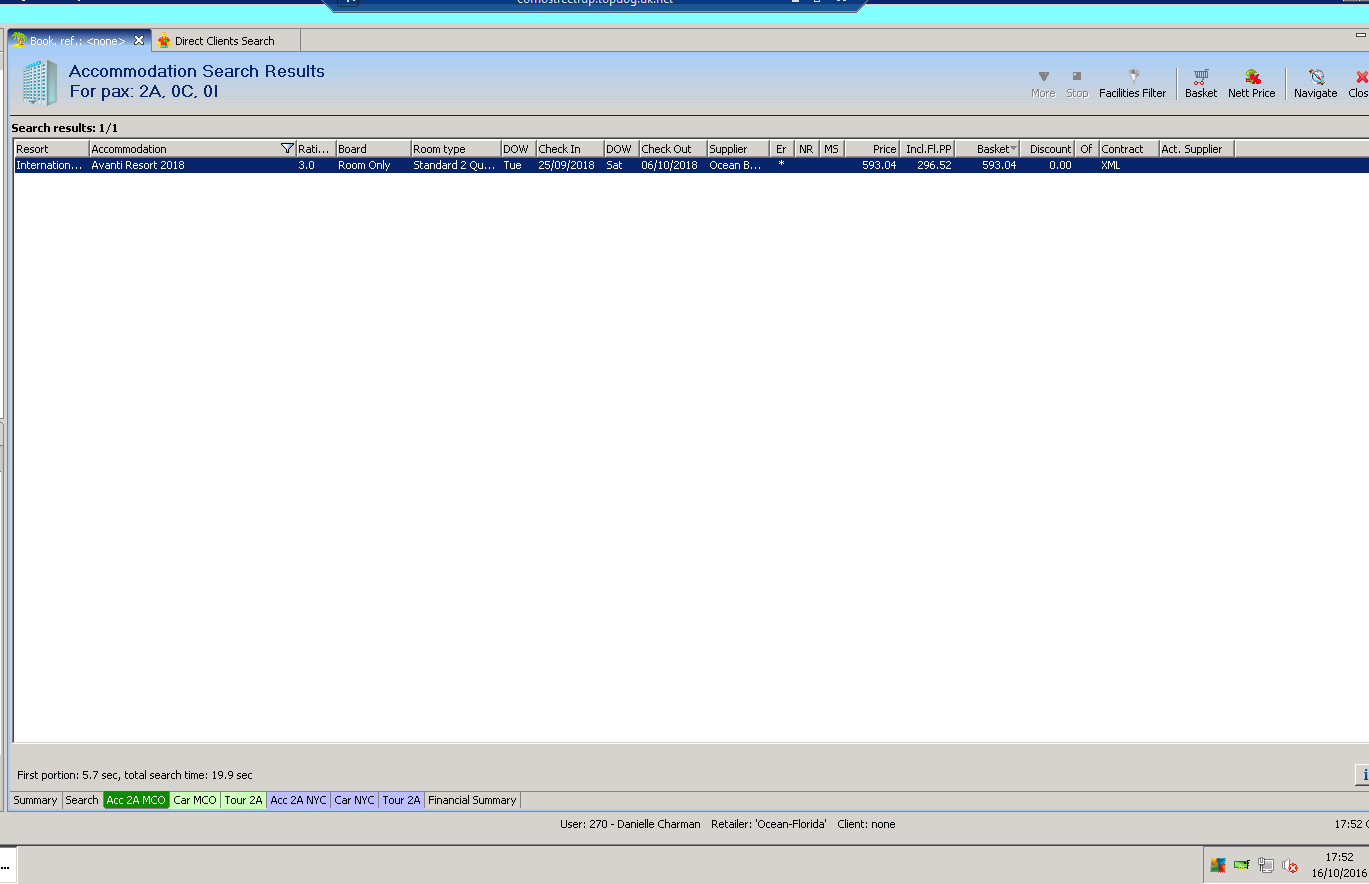Click the Accommodation column filter funnel
The image size is (1369, 884).
(287, 149)
